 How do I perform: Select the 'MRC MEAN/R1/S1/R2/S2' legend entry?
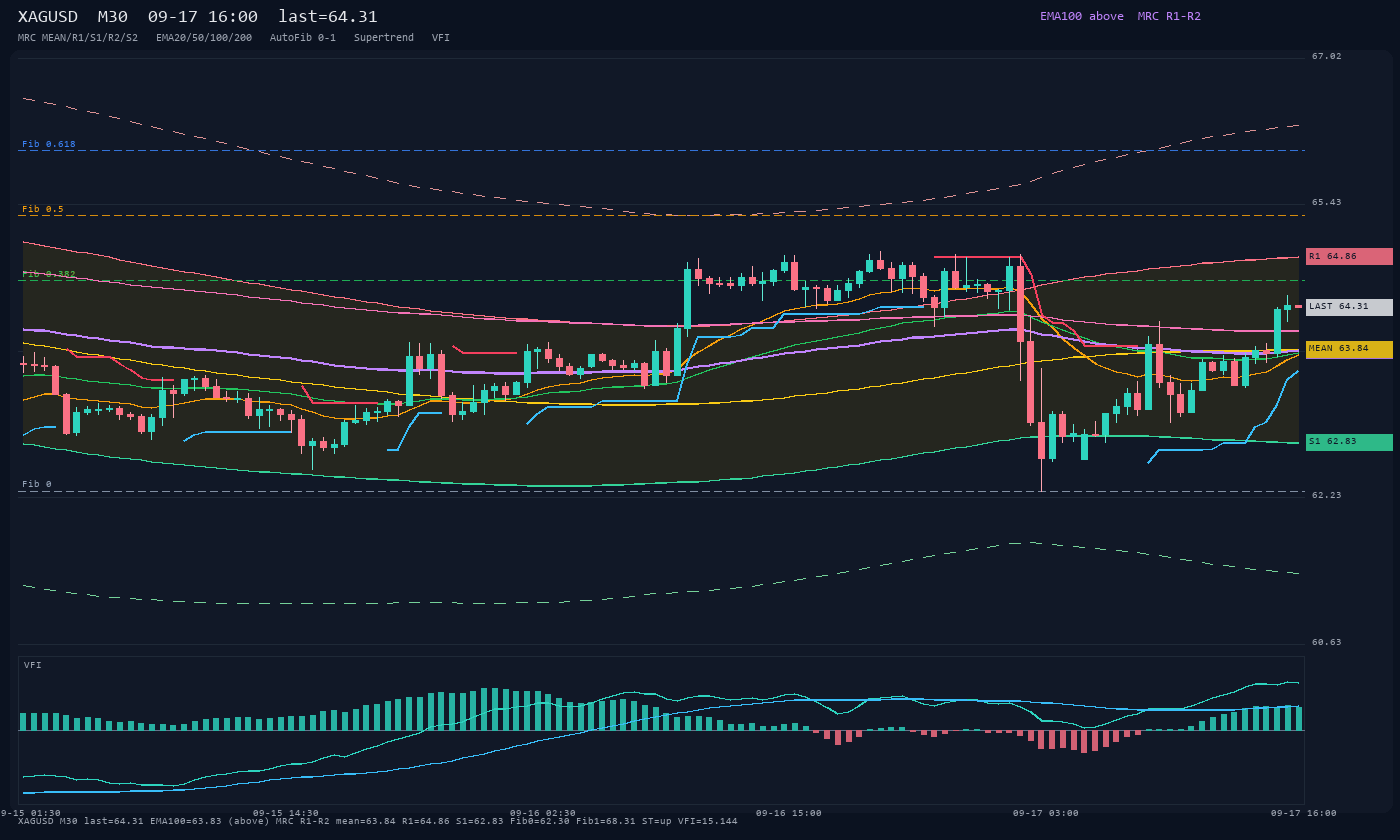[x=78, y=38]
